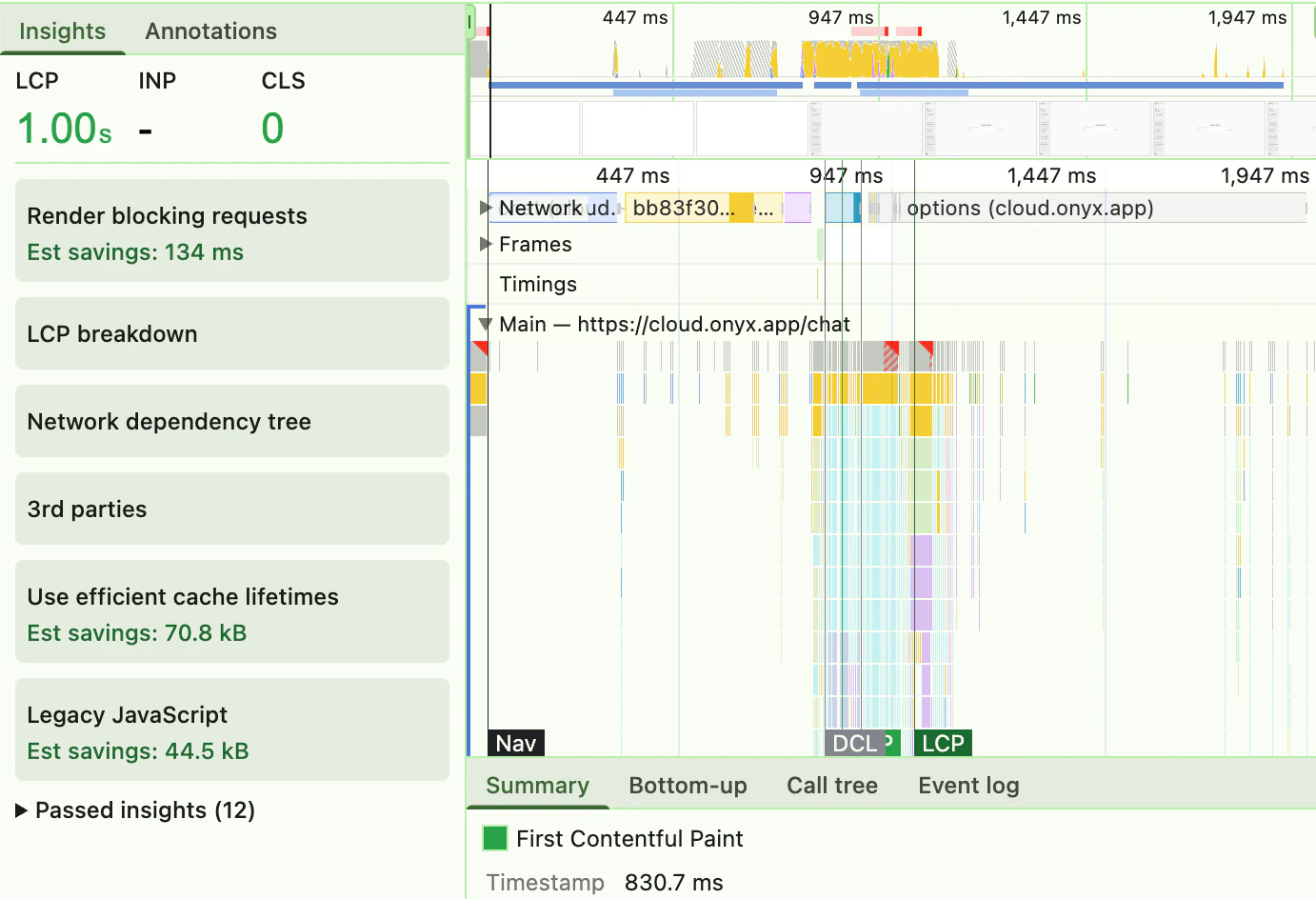
Task: Expand the Network track
Action: tap(485, 208)
